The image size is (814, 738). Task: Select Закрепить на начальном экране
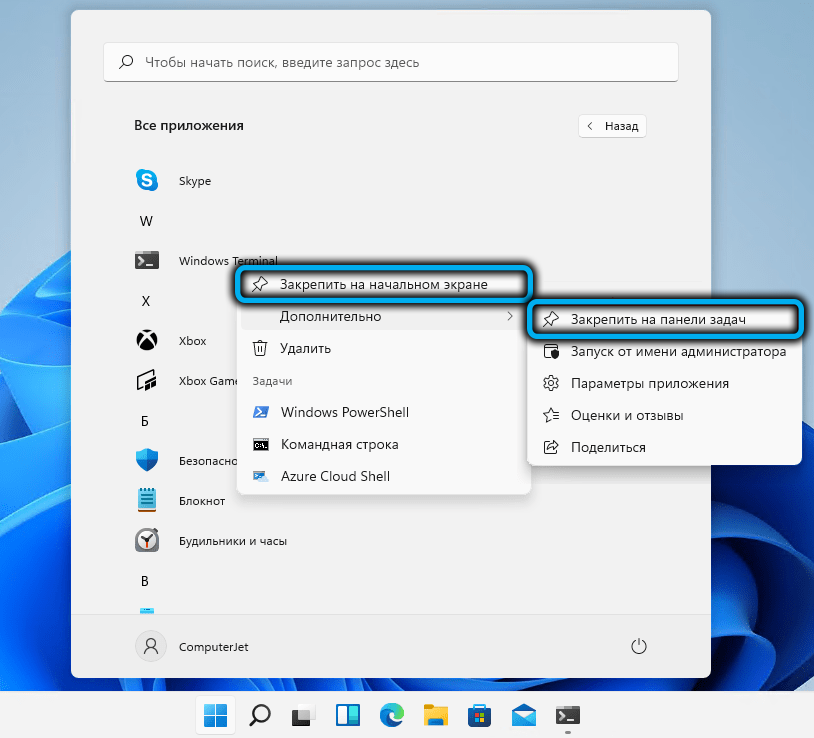click(x=383, y=284)
